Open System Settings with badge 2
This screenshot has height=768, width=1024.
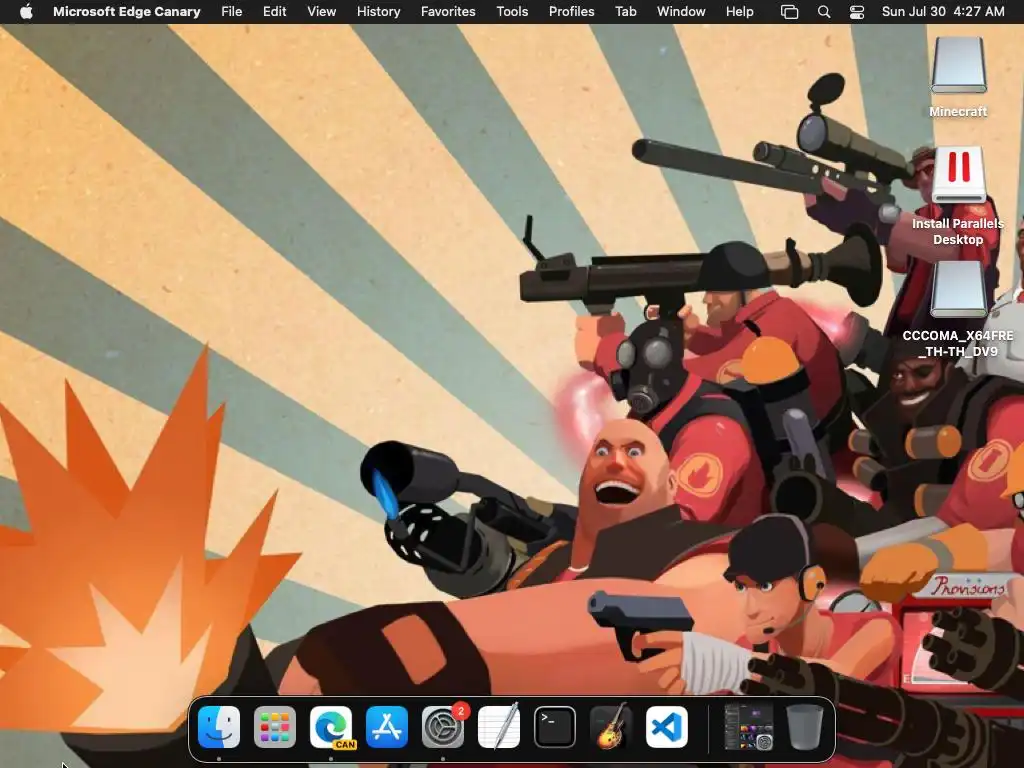pyautogui.click(x=444, y=726)
